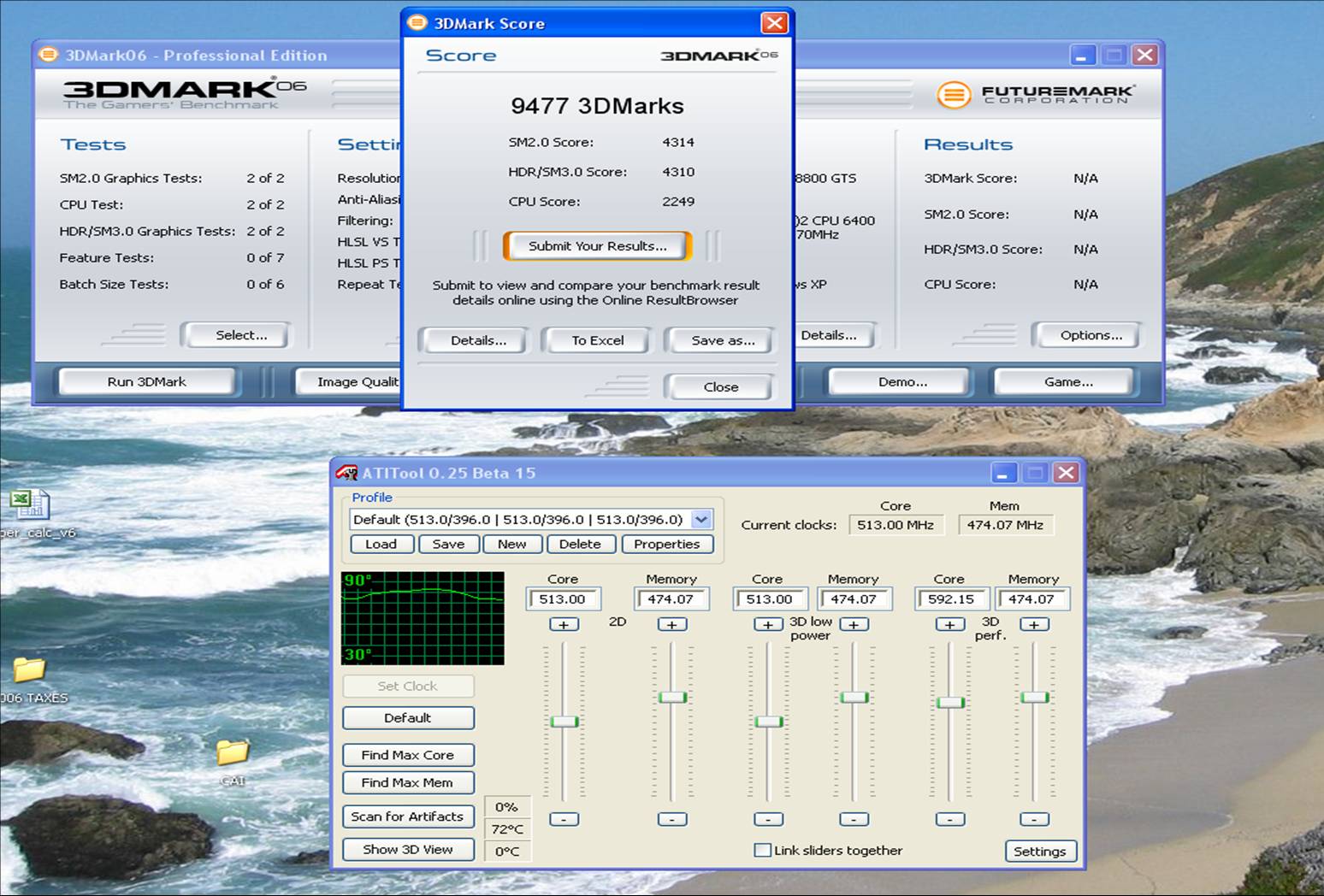Click Save as button in Score dialog
This screenshot has width=1324, height=896.
(x=723, y=340)
